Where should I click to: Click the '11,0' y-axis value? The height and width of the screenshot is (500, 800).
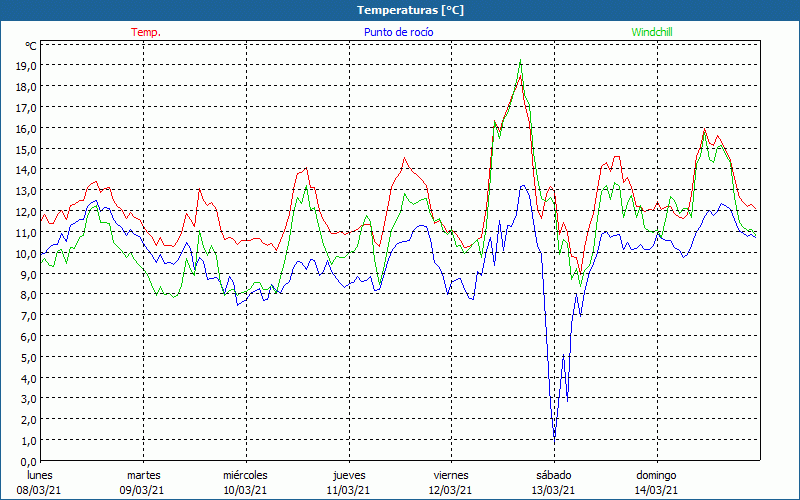click(27, 233)
